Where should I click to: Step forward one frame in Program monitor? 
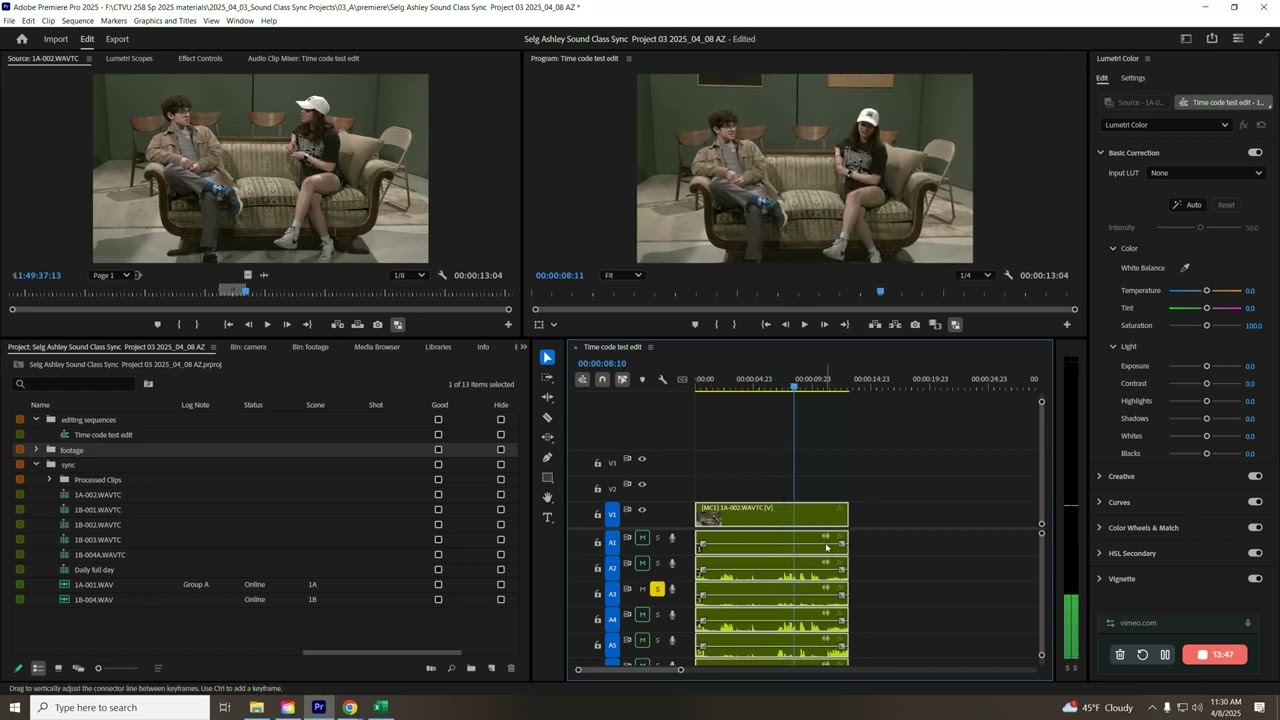824,325
